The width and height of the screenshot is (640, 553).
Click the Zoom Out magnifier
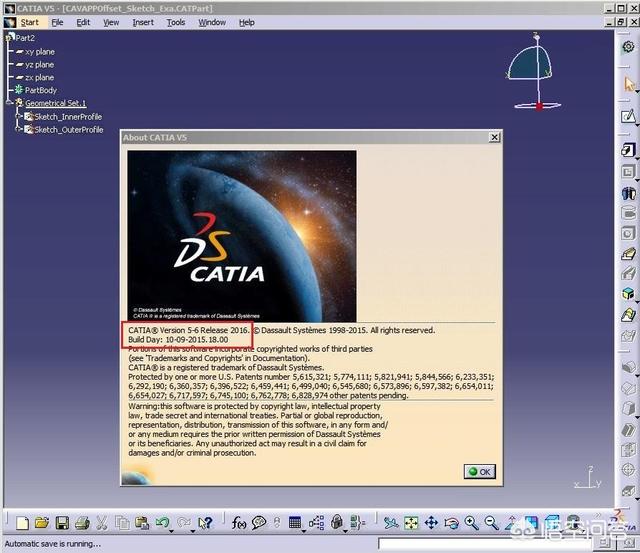point(491,523)
